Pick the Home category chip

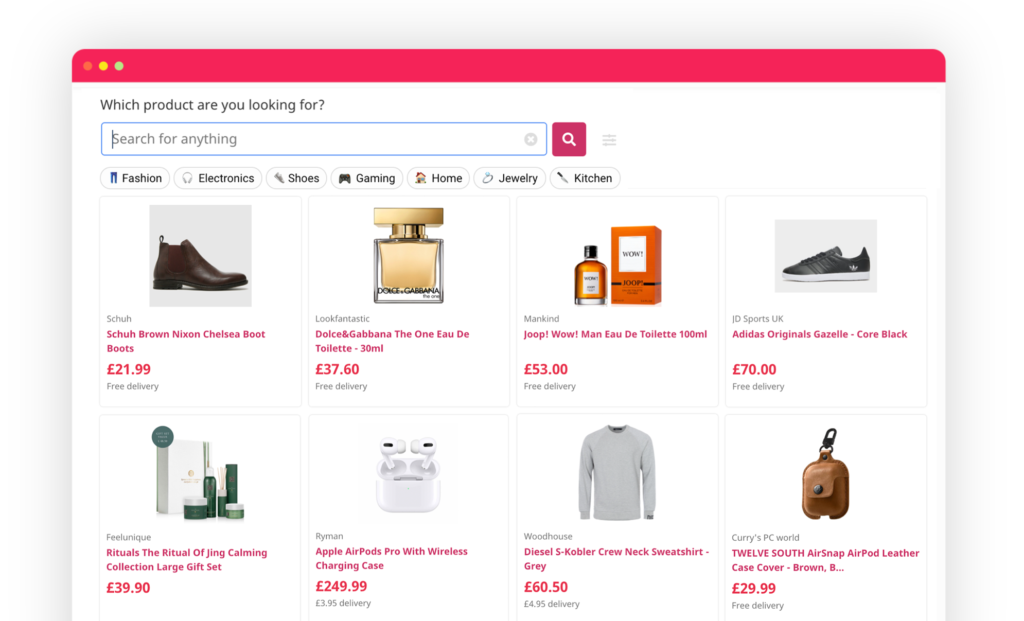pyautogui.click(x=438, y=178)
